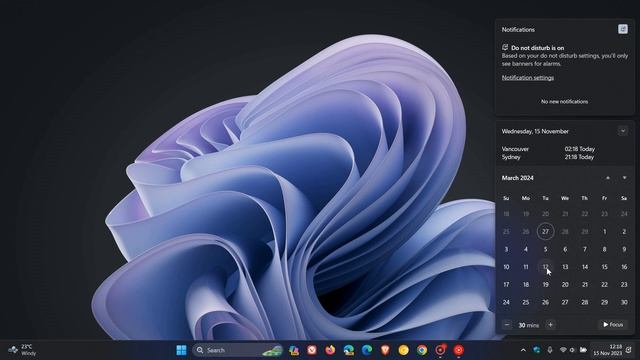Click the March 2024 month label
Screen dimensions: 640x360
(518, 178)
